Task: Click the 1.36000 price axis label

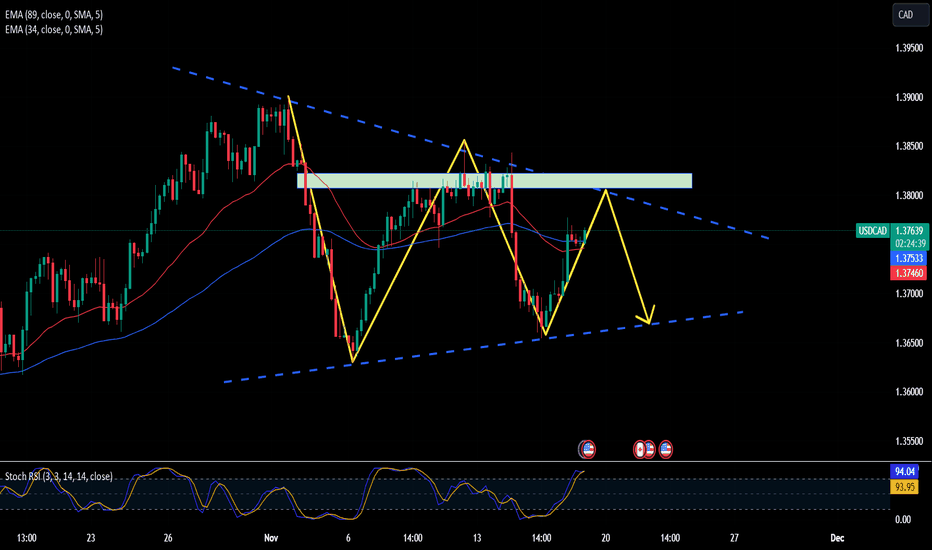Action: [909, 392]
